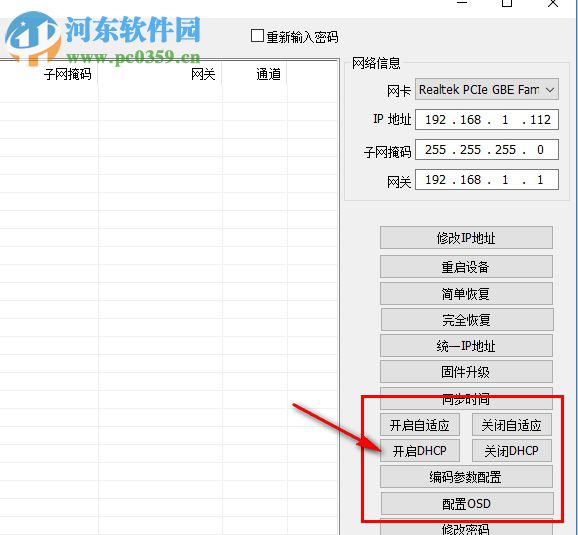Minimize the window
This screenshot has width=578, height=535.
462,3
